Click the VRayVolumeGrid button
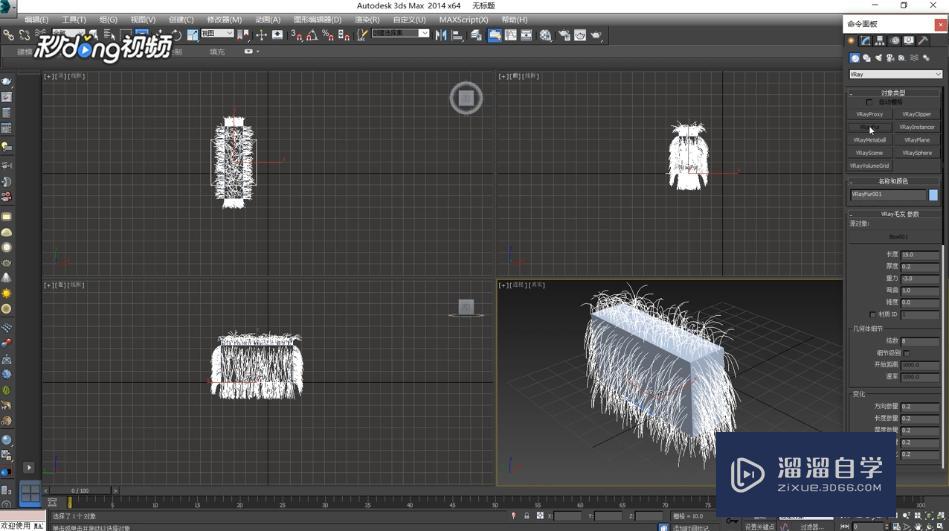 click(870, 165)
